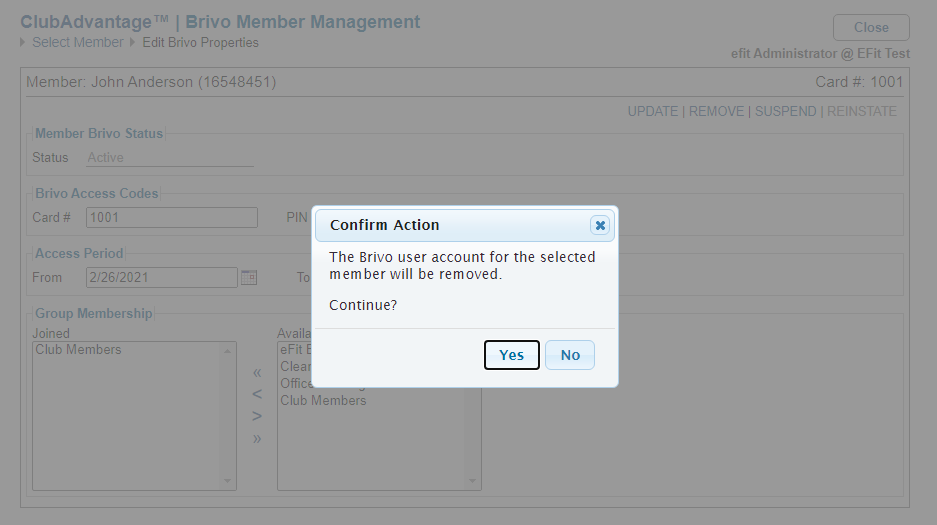Click the move-all-left double arrow «
937x525 pixels.
[257, 373]
